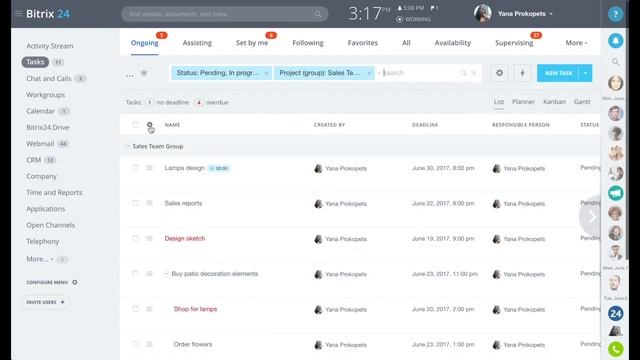Check the Sales reports task checkbox
Viewport: 640px width, 360px height.
[135, 202]
